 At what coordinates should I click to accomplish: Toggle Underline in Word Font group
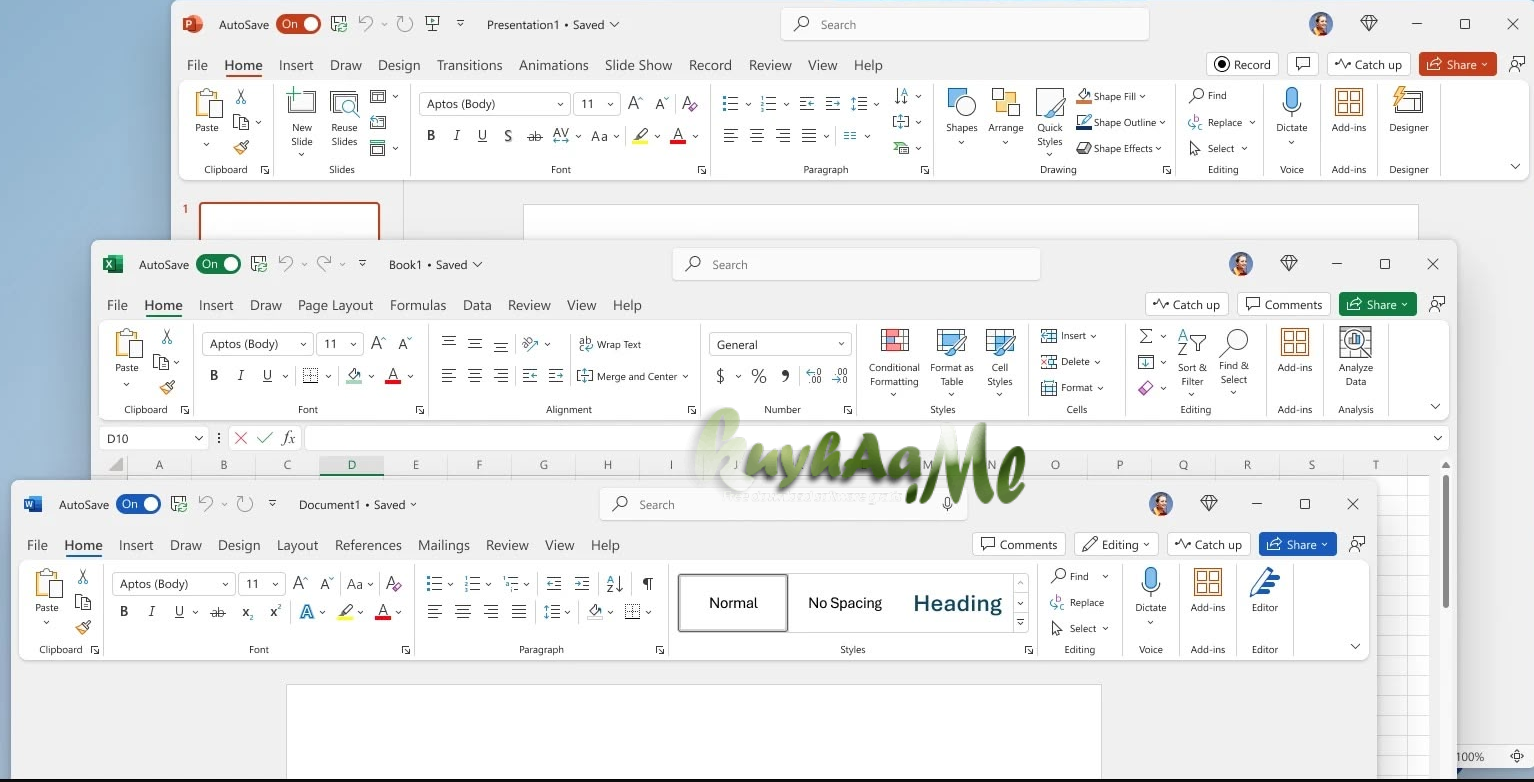tap(179, 612)
